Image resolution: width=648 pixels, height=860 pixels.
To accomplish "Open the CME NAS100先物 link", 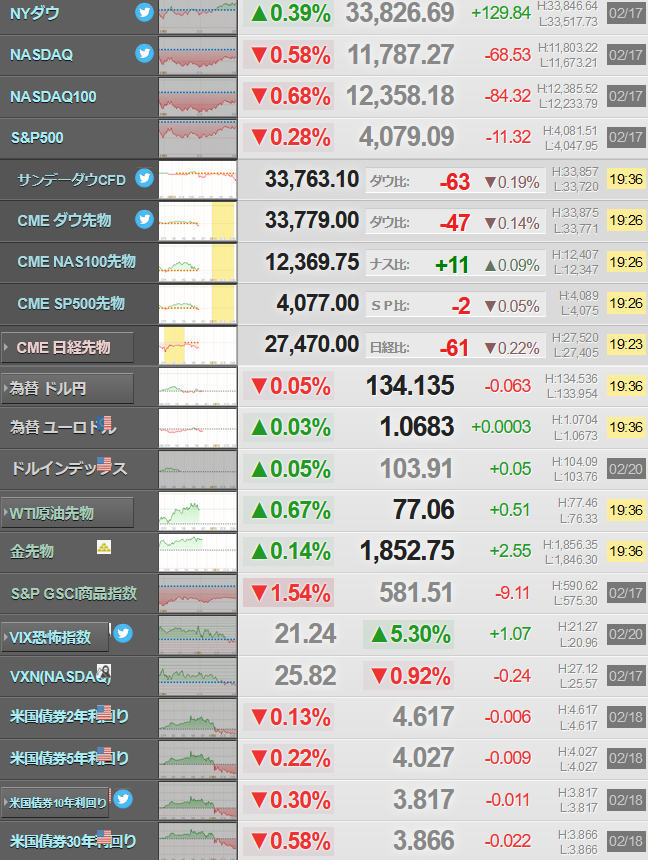I will (x=76, y=262).
